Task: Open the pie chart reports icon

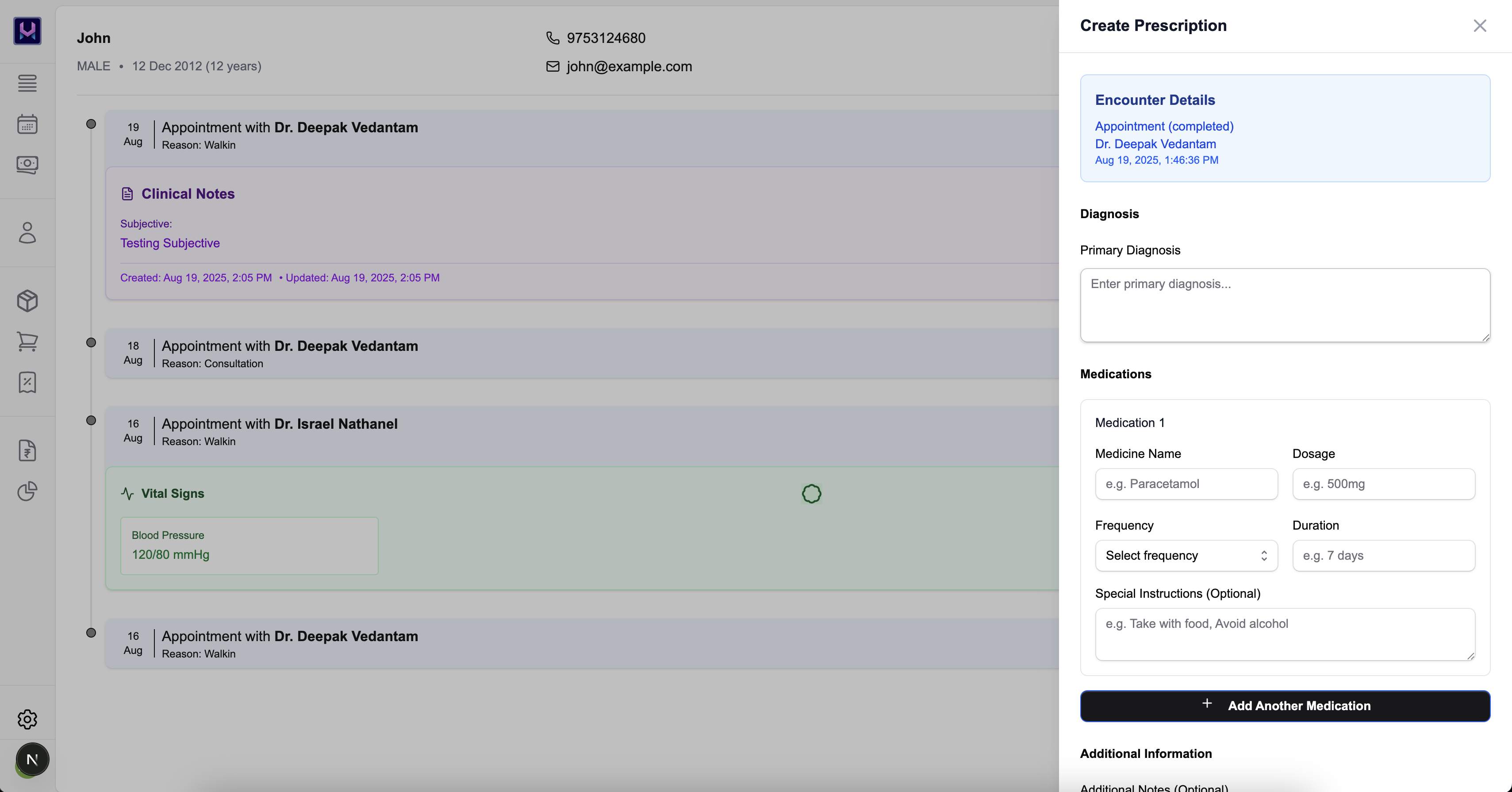Action: pos(27,491)
